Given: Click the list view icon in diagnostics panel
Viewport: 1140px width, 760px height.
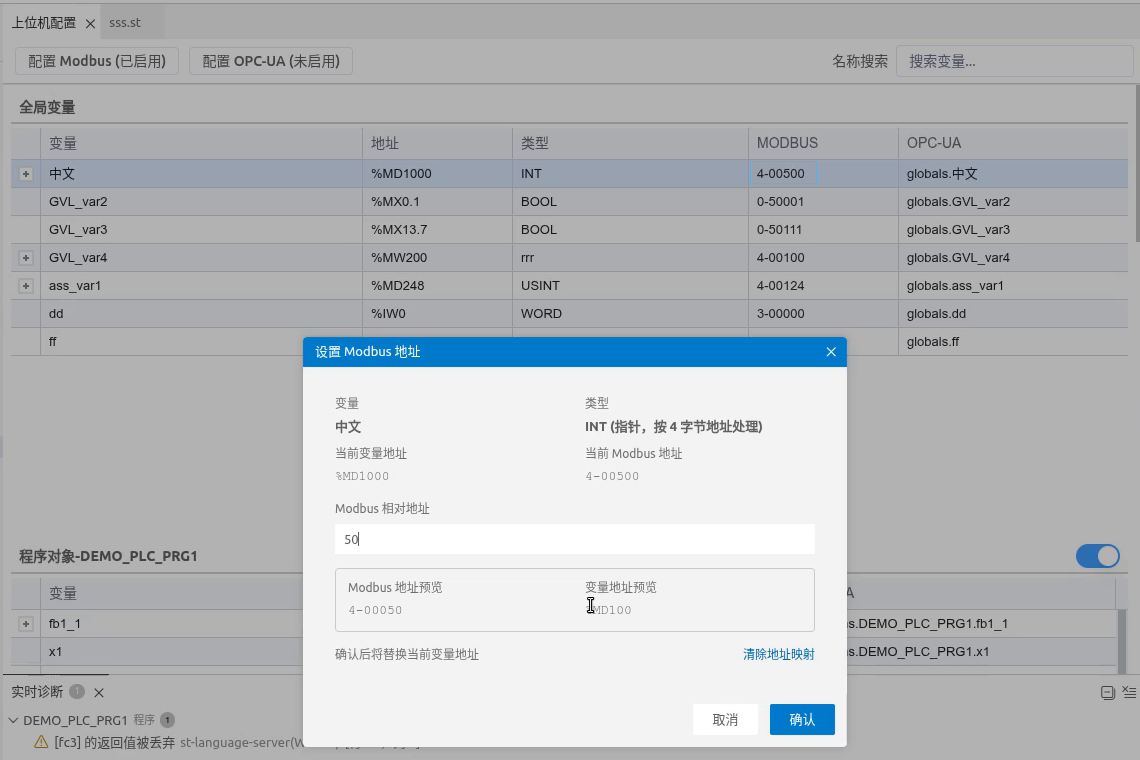Looking at the screenshot, I should (1129, 692).
